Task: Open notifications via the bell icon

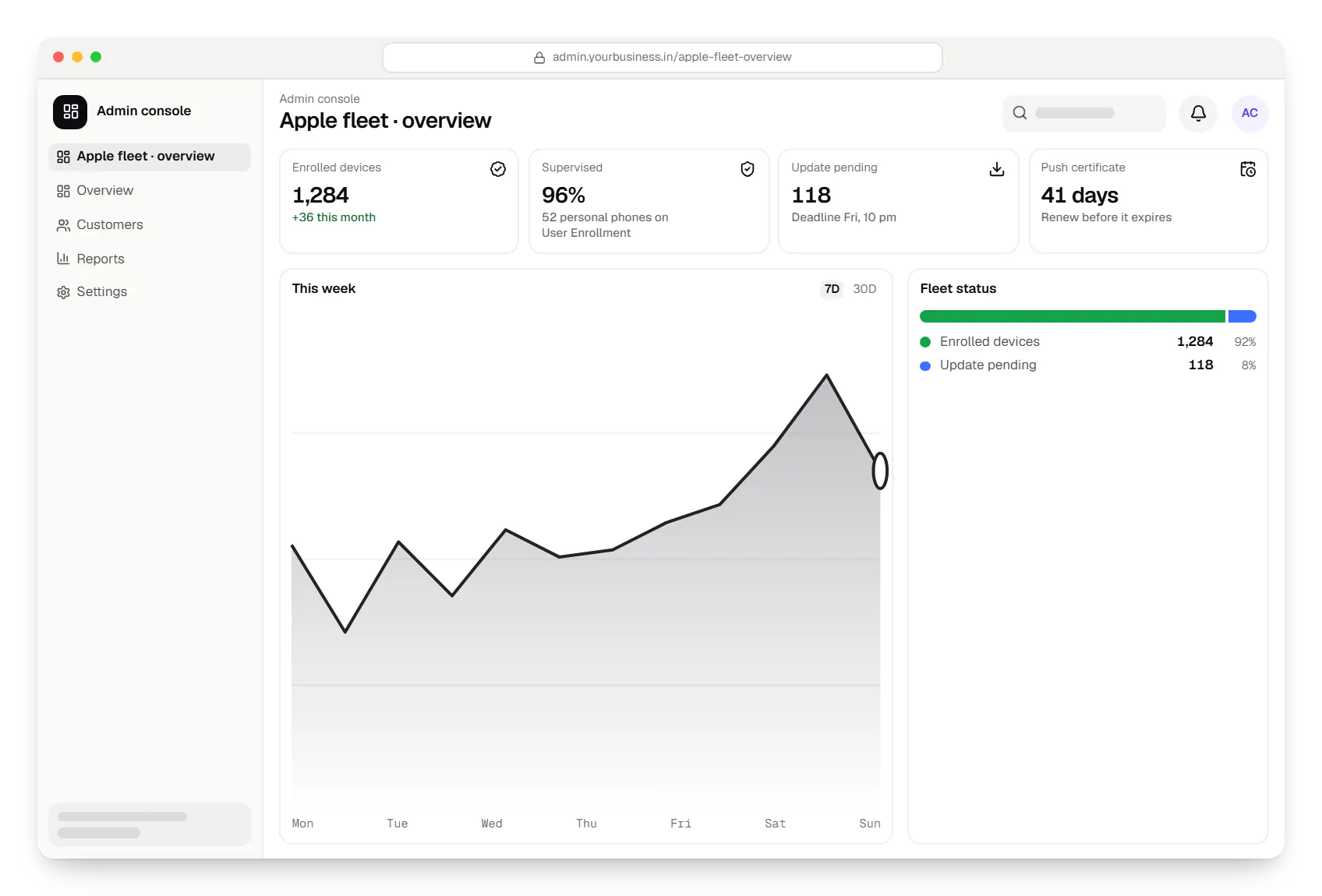Action: (1198, 113)
